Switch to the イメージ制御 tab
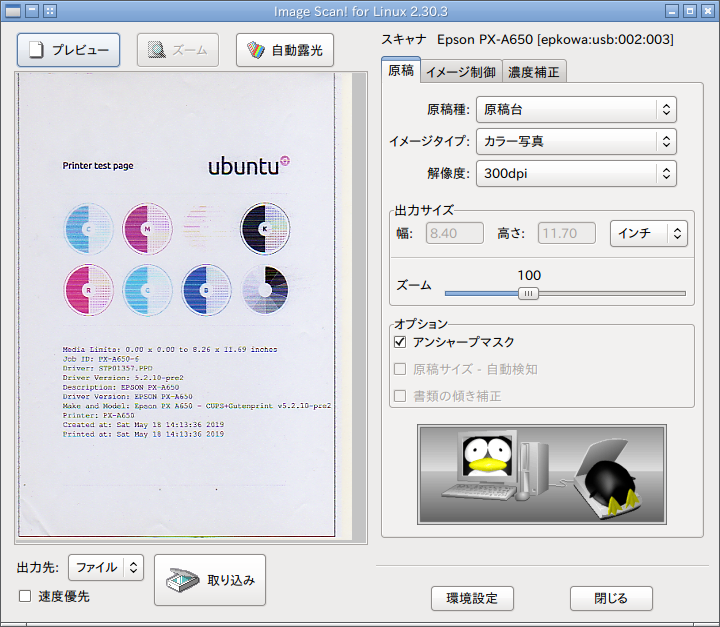 click(x=461, y=72)
